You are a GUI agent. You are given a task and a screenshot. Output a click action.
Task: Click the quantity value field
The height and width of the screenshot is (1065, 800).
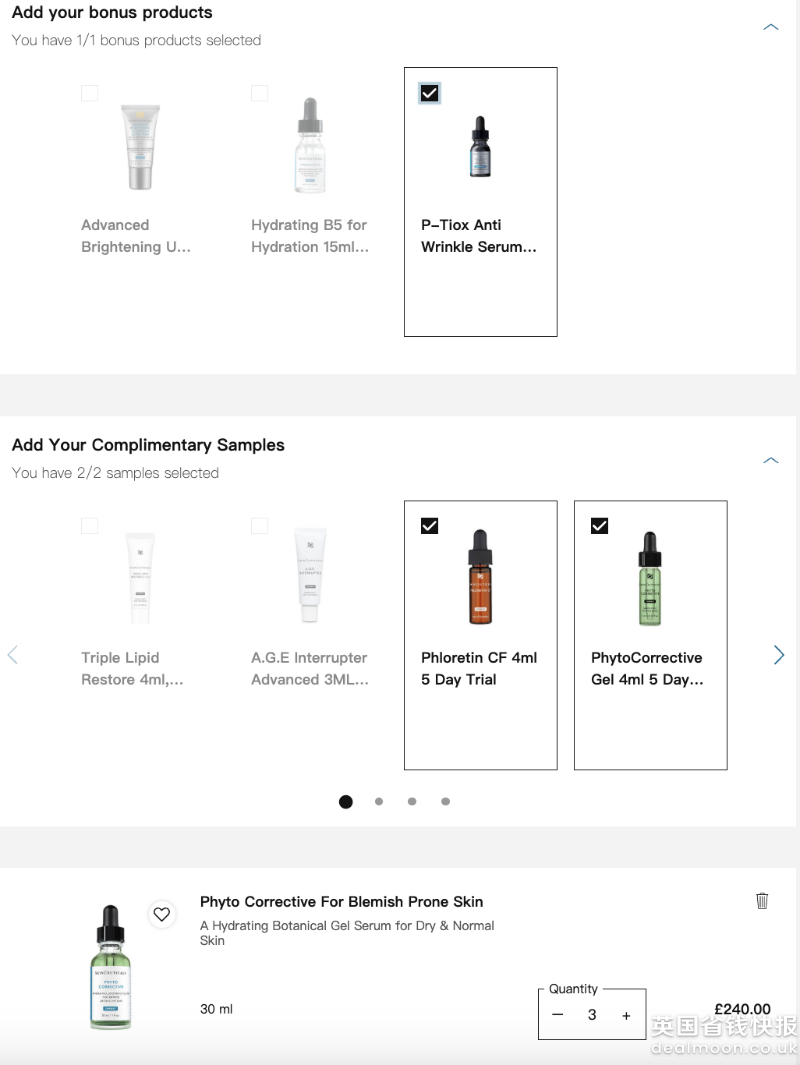(x=592, y=1015)
